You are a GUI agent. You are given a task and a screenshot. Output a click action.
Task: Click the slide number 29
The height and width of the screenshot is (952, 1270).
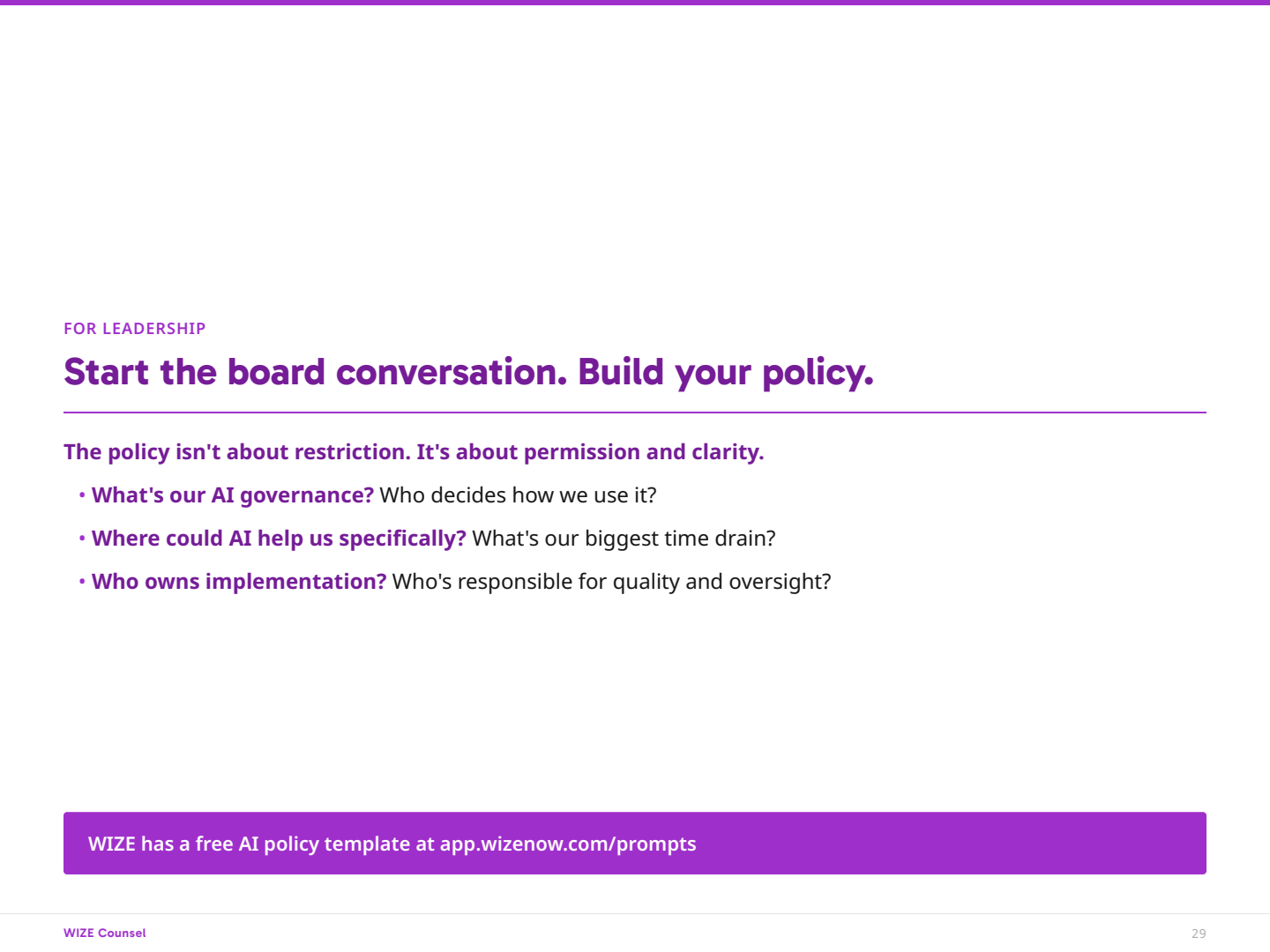tap(1199, 933)
